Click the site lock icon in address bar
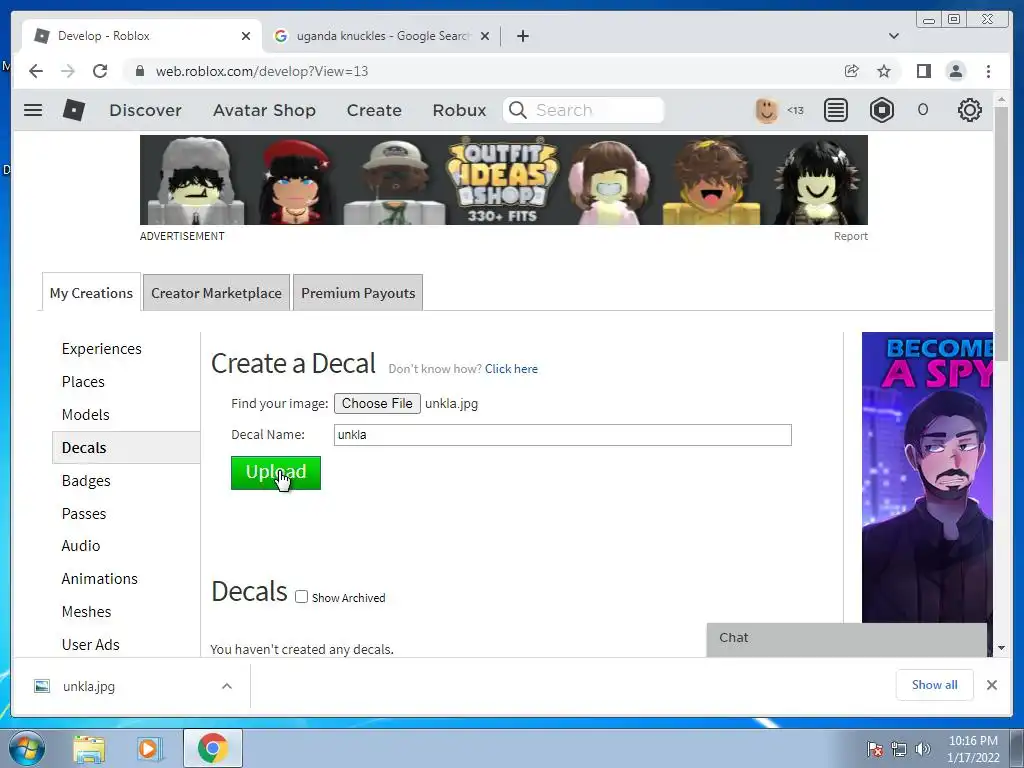Viewport: 1024px width, 768px height. coord(139,71)
